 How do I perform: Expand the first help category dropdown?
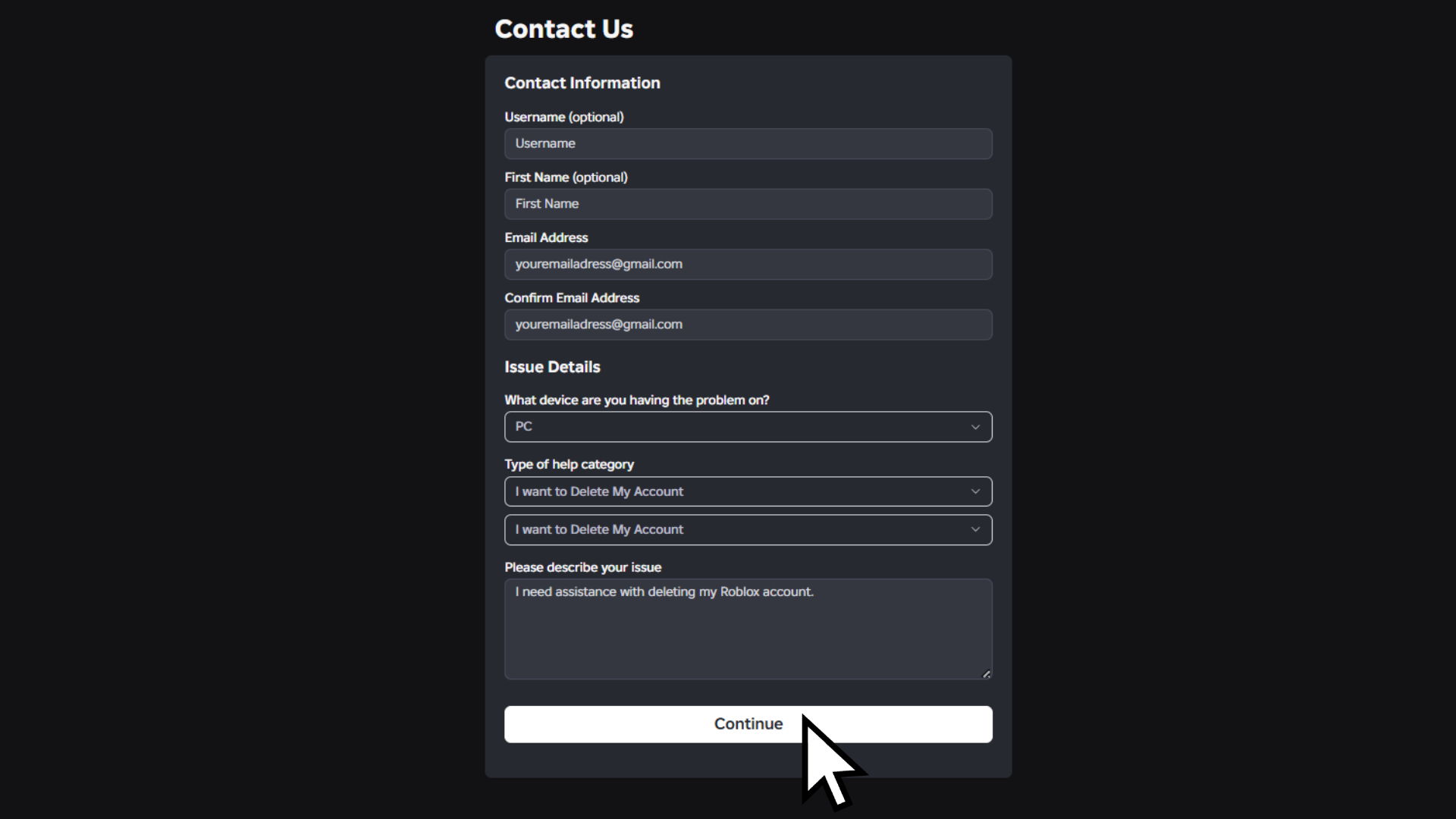click(748, 491)
